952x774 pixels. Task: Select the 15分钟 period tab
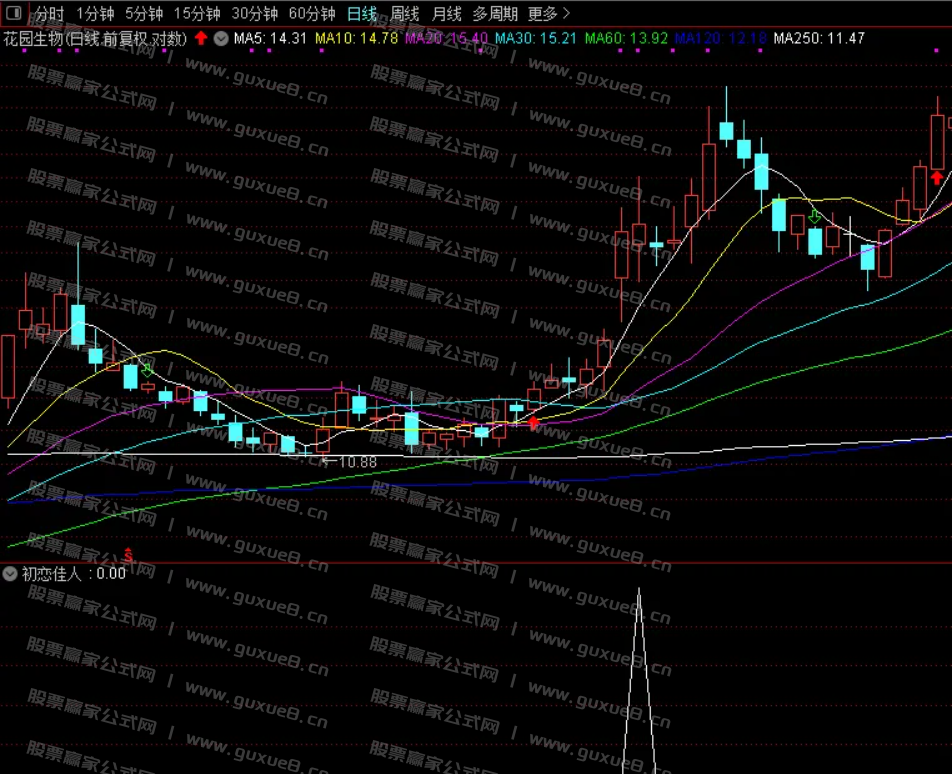(196, 14)
